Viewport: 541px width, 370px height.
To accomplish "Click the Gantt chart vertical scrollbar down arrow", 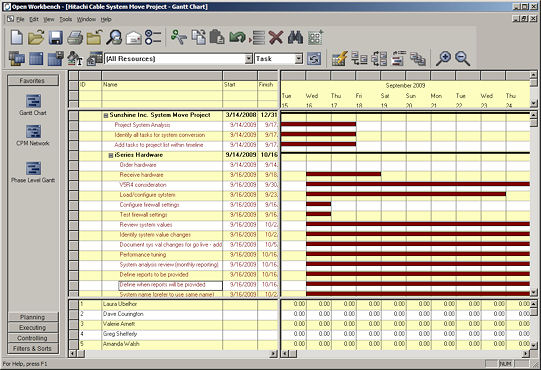I will pos(533,293).
